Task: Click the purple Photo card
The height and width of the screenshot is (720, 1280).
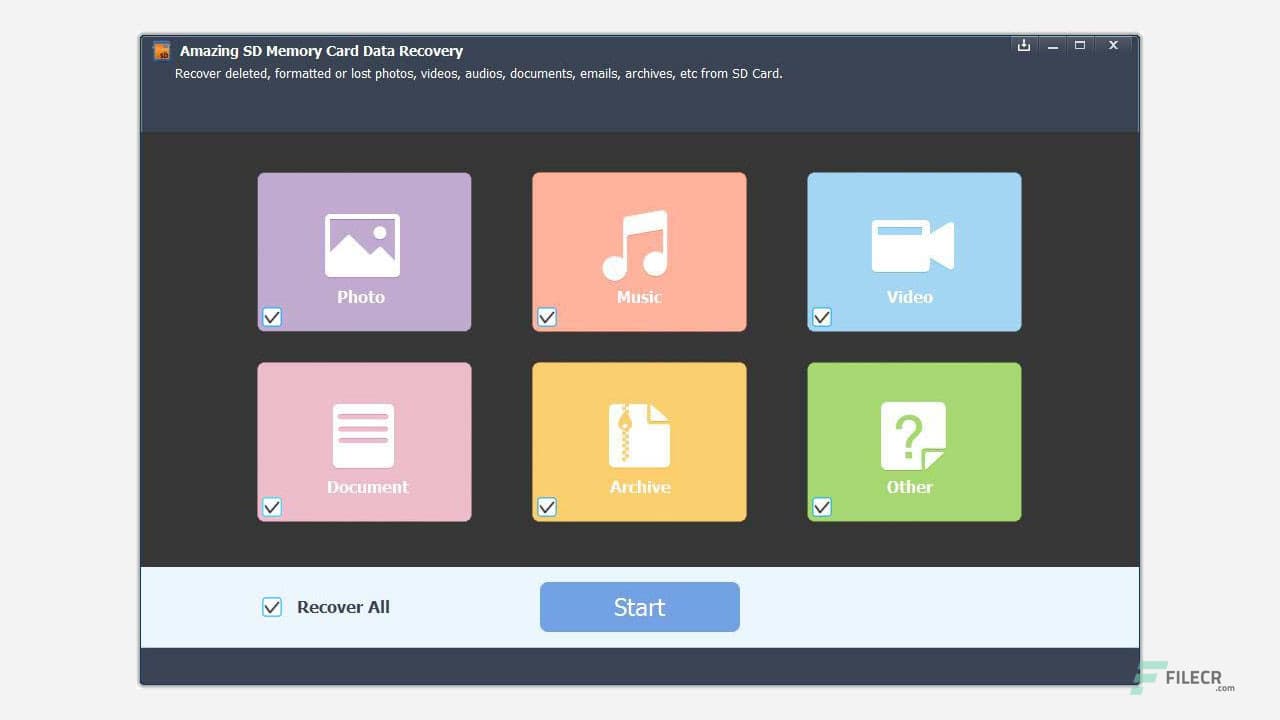Action: click(x=364, y=251)
